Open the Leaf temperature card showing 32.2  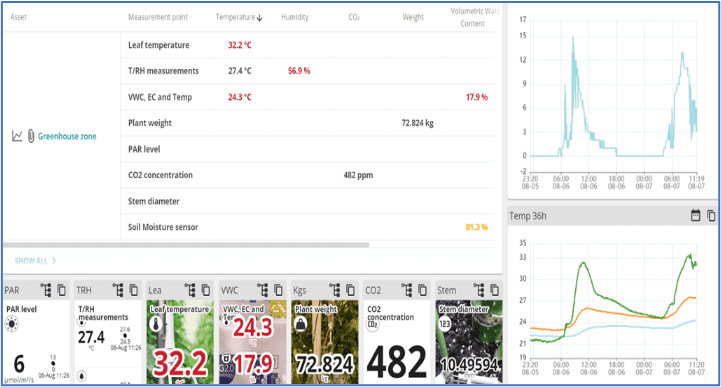click(180, 342)
